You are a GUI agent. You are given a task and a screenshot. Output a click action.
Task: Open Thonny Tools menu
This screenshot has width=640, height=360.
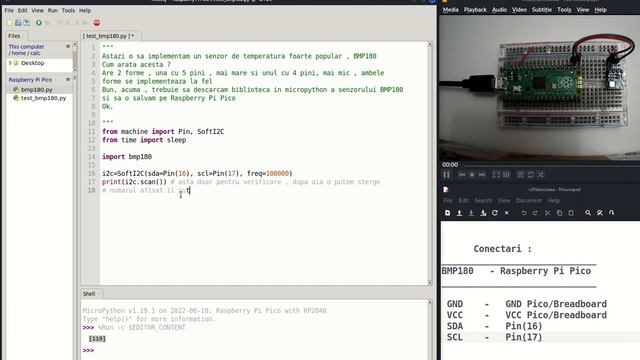[68, 10]
